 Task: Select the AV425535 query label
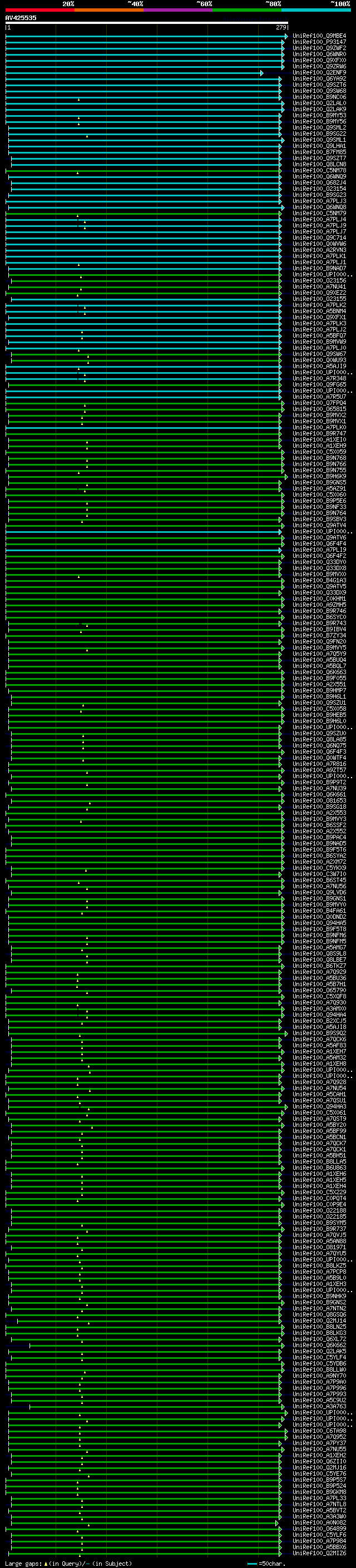[21, 18]
